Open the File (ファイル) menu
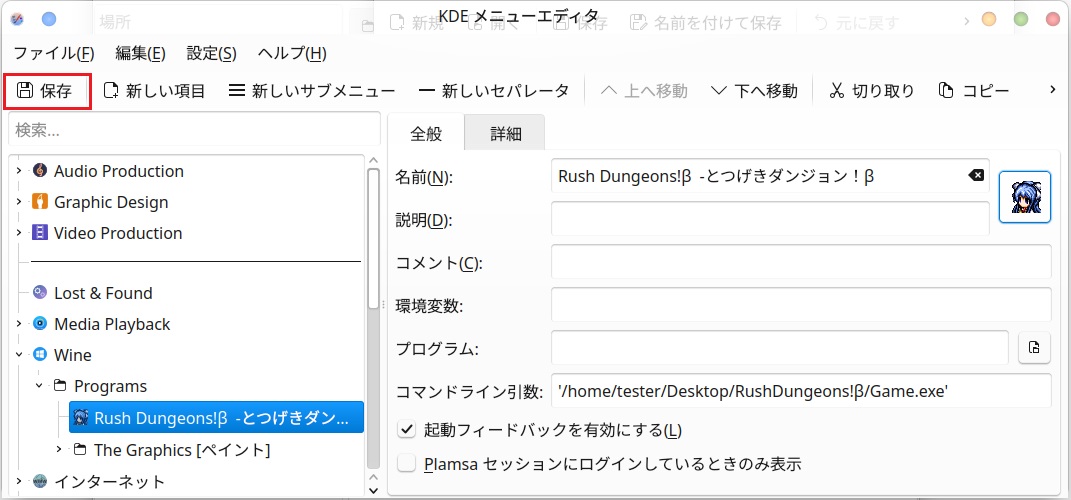 [x=53, y=53]
